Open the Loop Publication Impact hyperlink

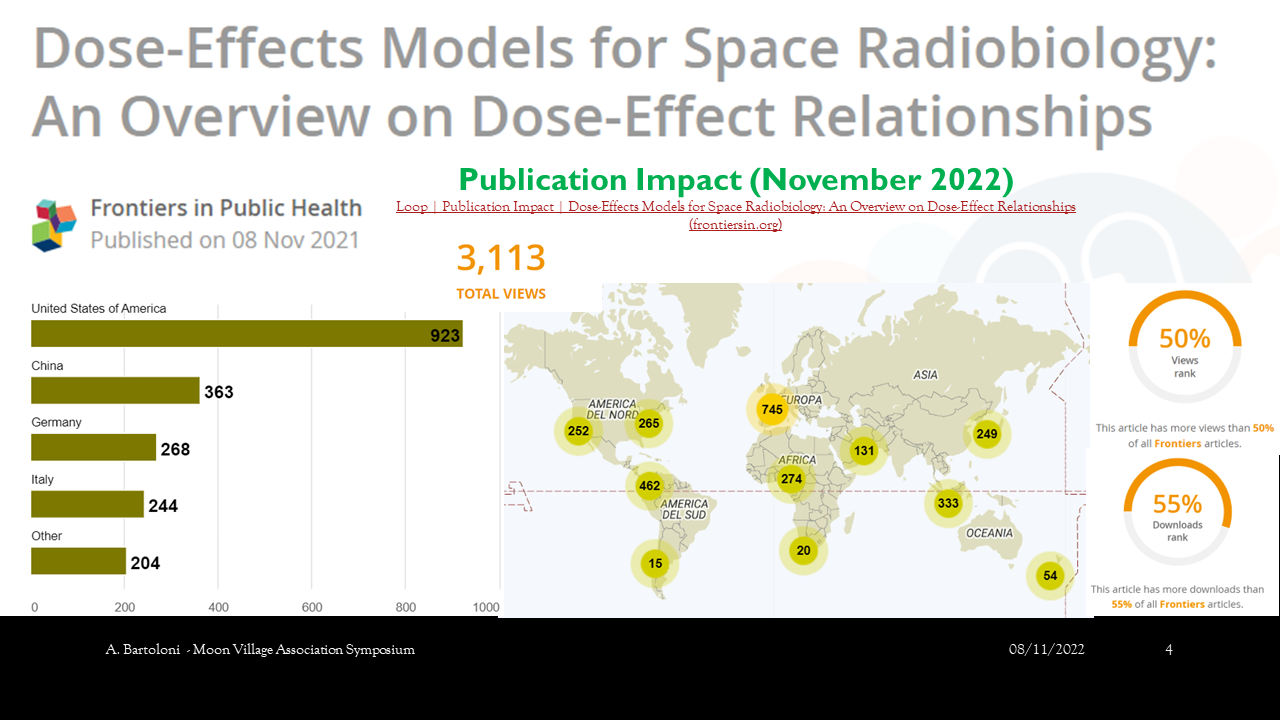(736, 215)
